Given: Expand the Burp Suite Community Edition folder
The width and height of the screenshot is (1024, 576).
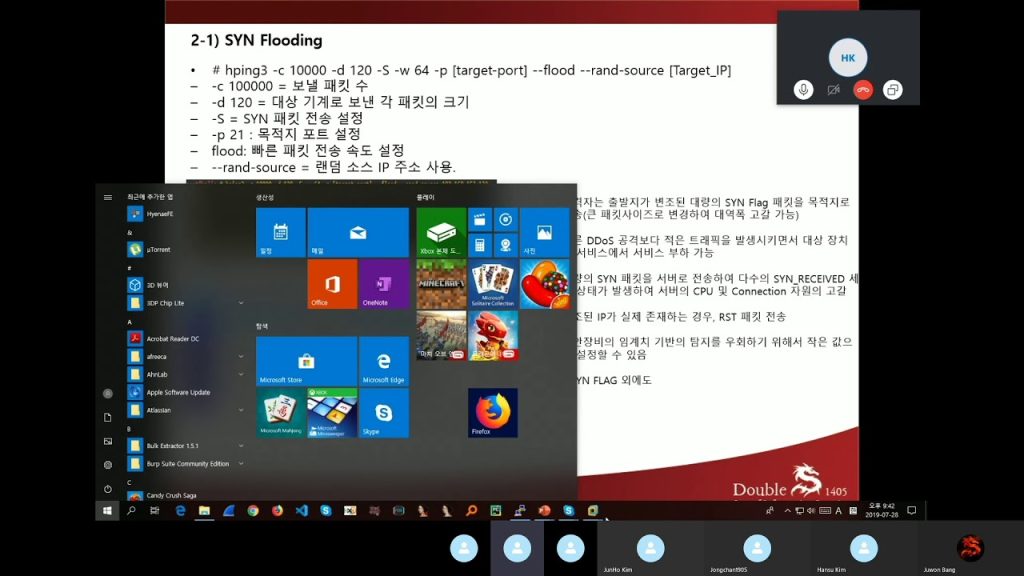Looking at the screenshot, I should click(x=241, y=464).
